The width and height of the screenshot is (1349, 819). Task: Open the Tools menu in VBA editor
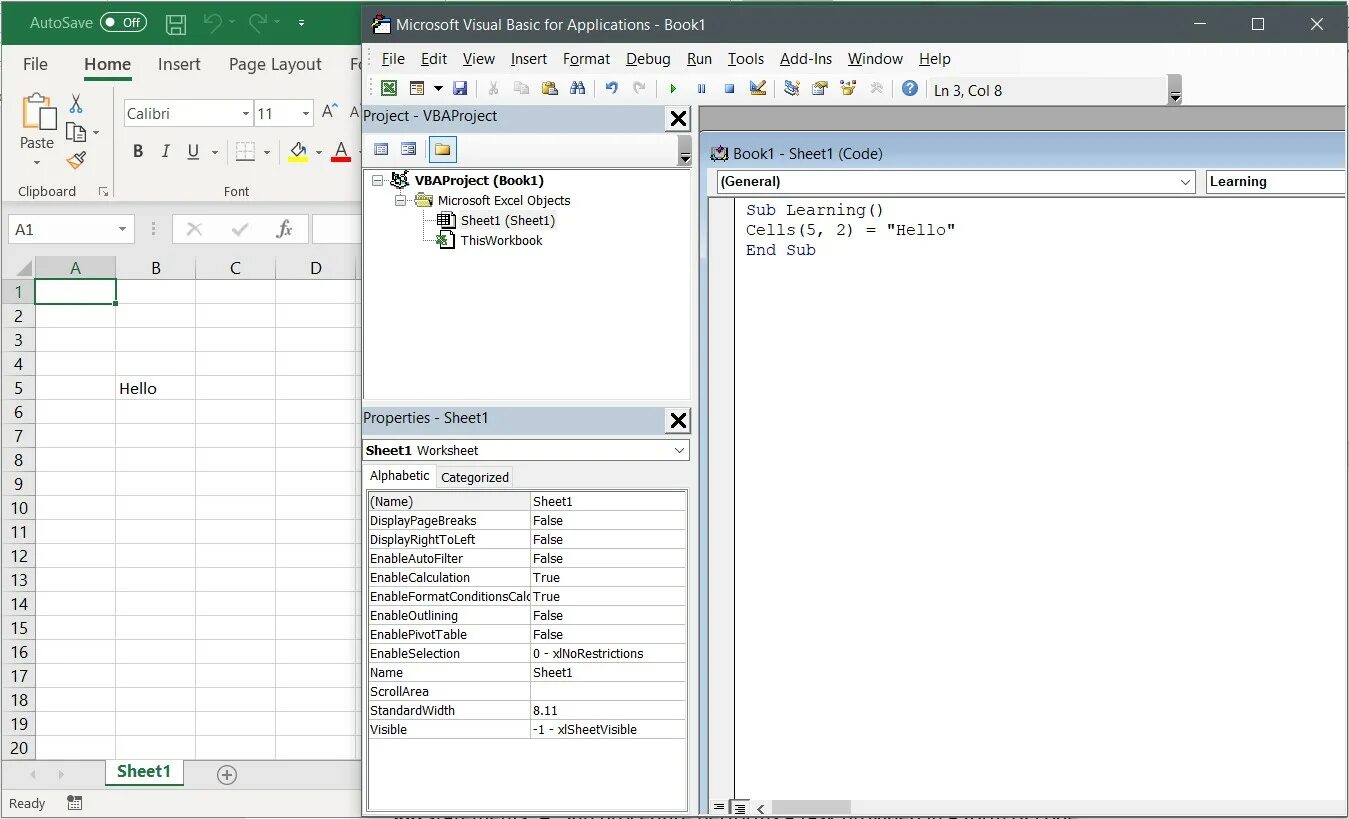[746, 59]
